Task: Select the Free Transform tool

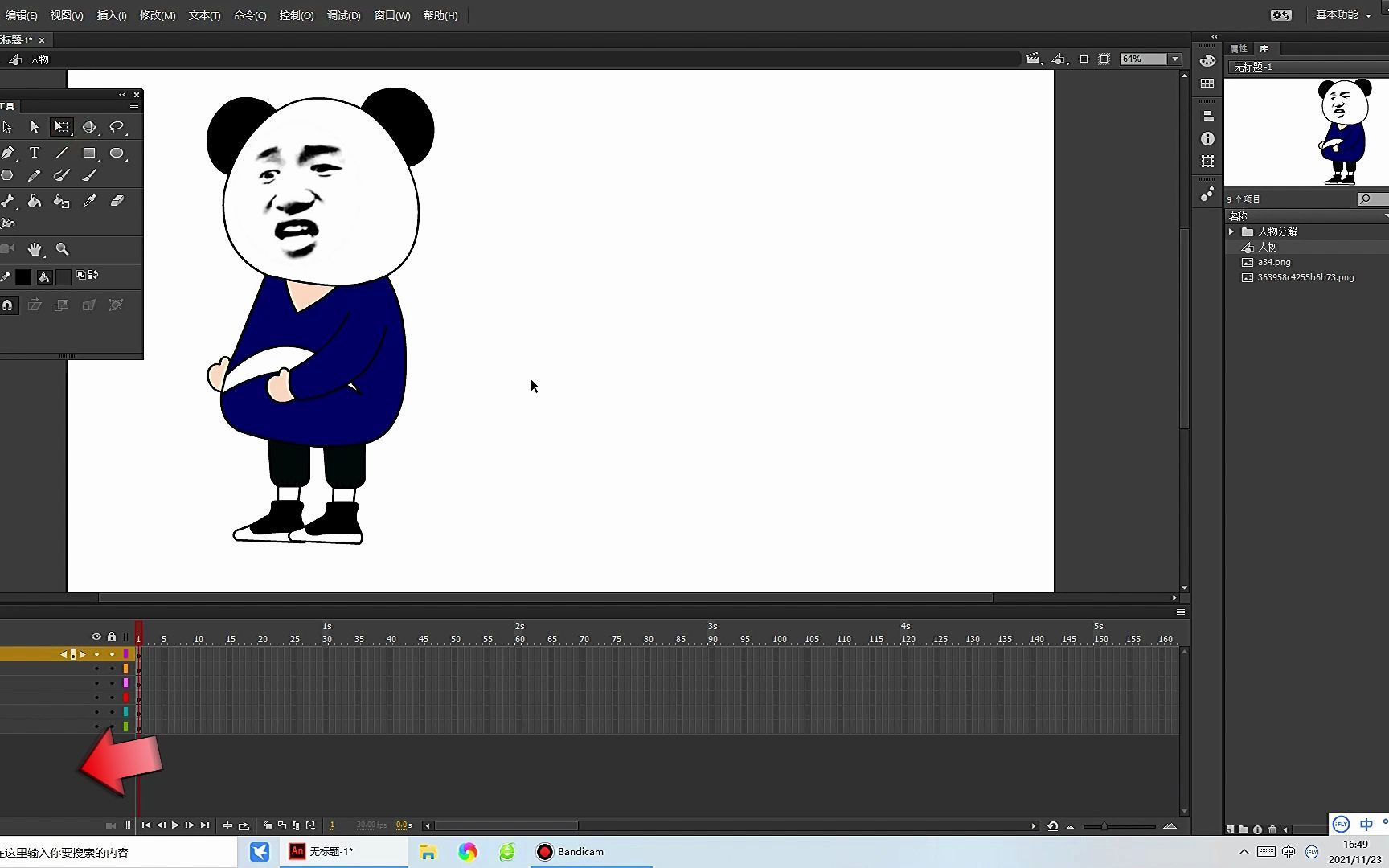Action: tap(62, 127)
